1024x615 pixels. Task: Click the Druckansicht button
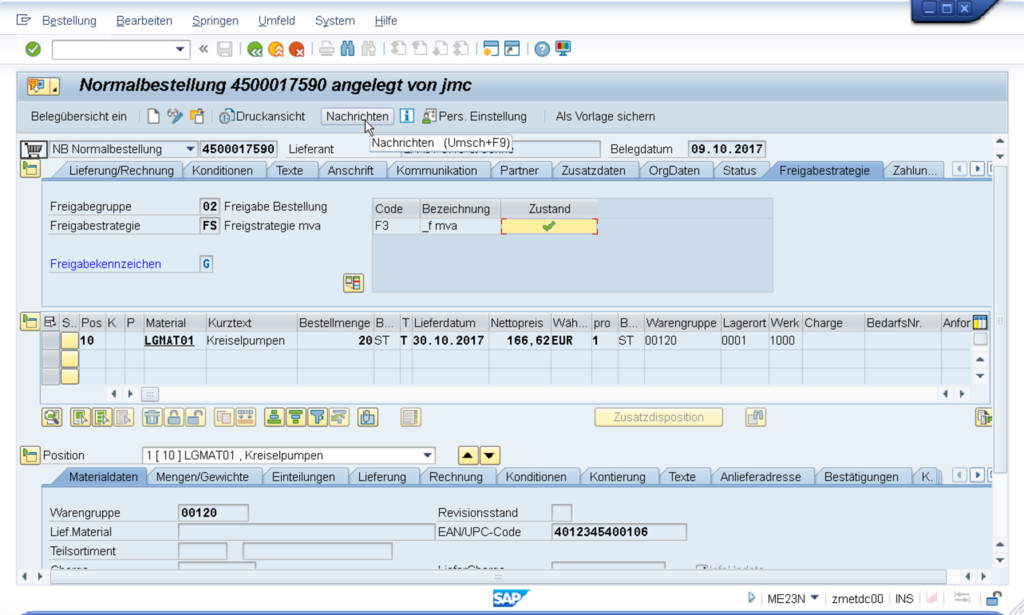262,116
